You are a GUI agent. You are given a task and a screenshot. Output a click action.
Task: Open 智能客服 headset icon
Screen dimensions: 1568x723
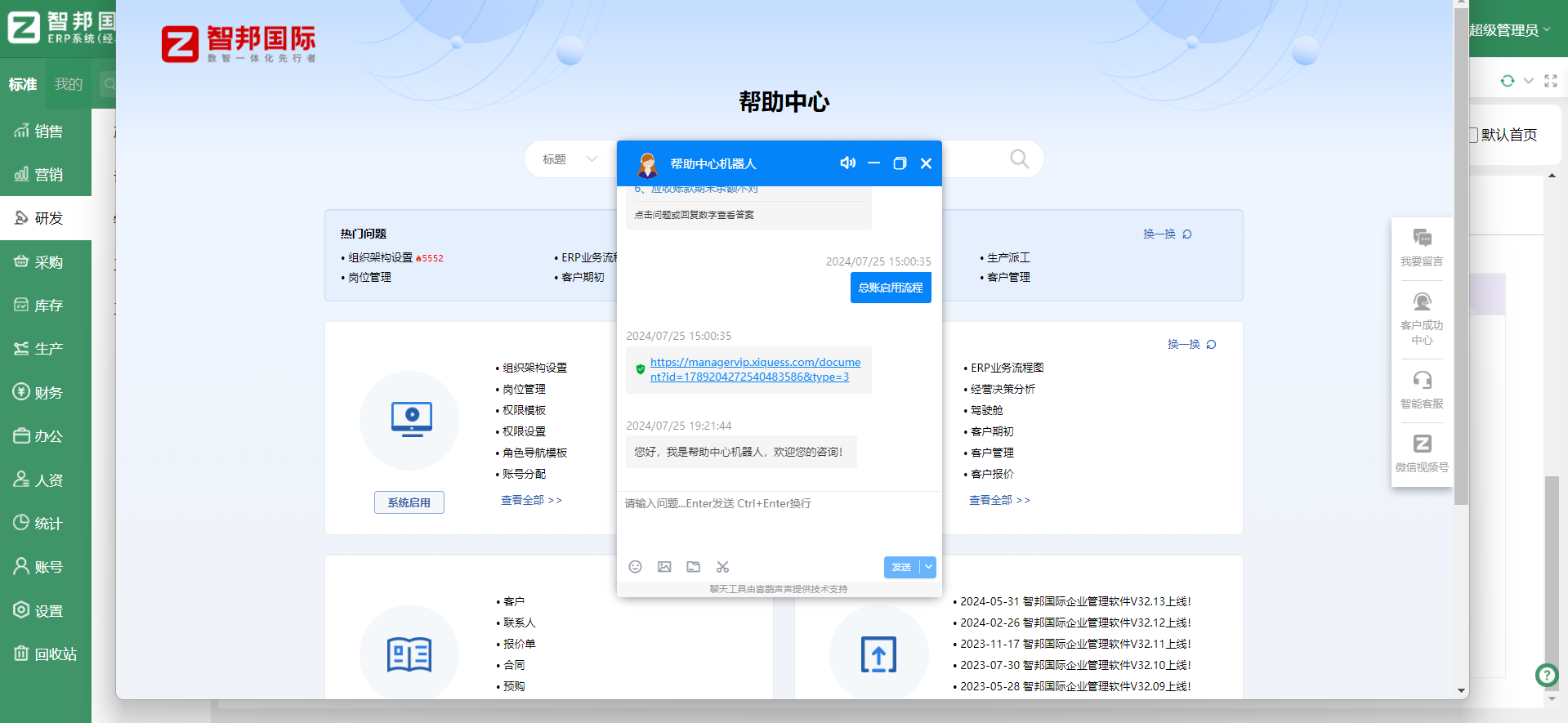point(1422,390)
